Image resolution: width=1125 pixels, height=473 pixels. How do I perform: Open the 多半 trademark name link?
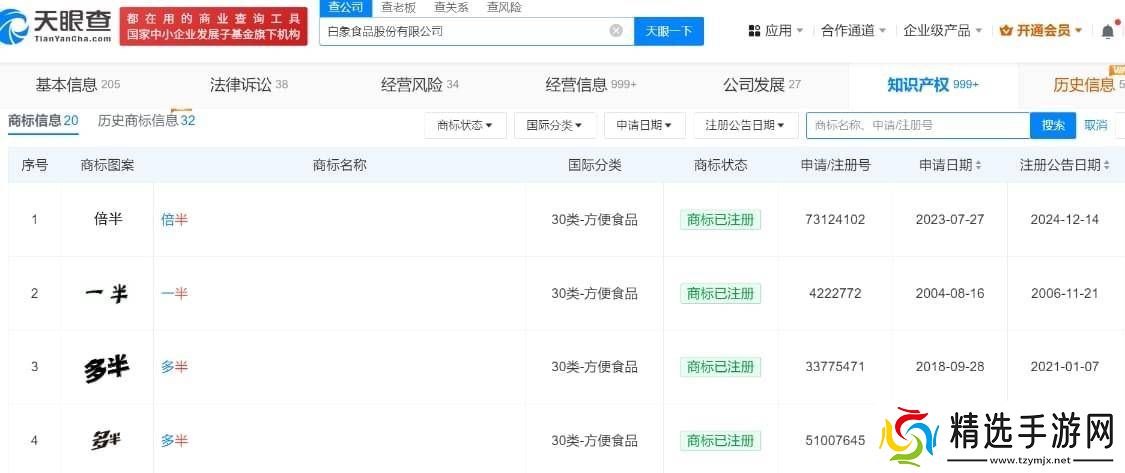[174, 367]
